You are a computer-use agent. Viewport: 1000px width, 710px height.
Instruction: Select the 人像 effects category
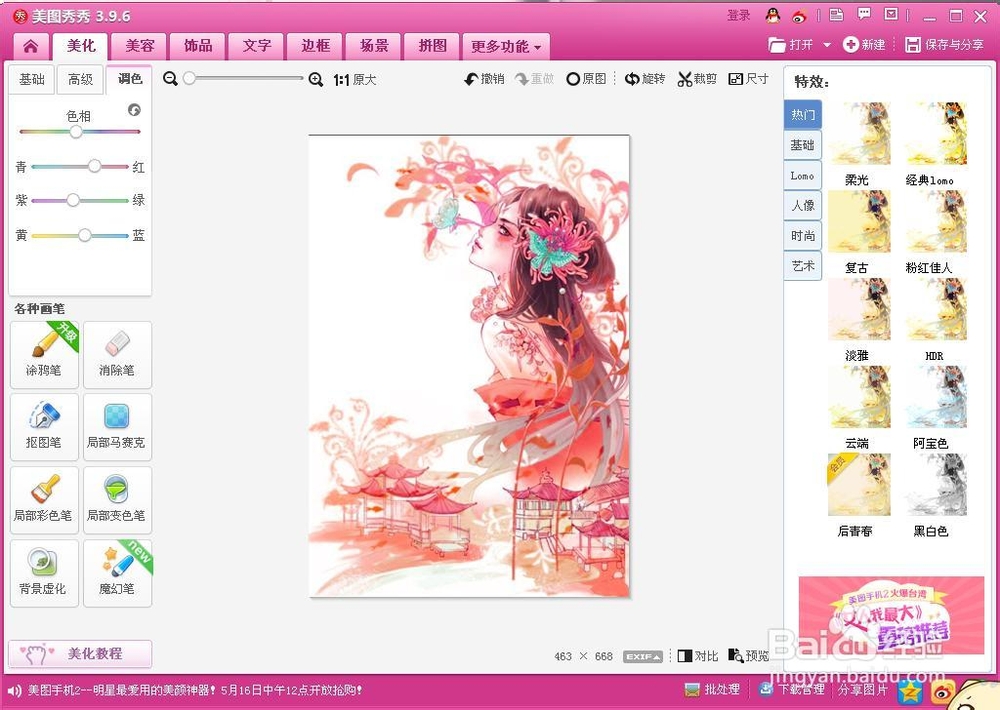pos(803,205)
